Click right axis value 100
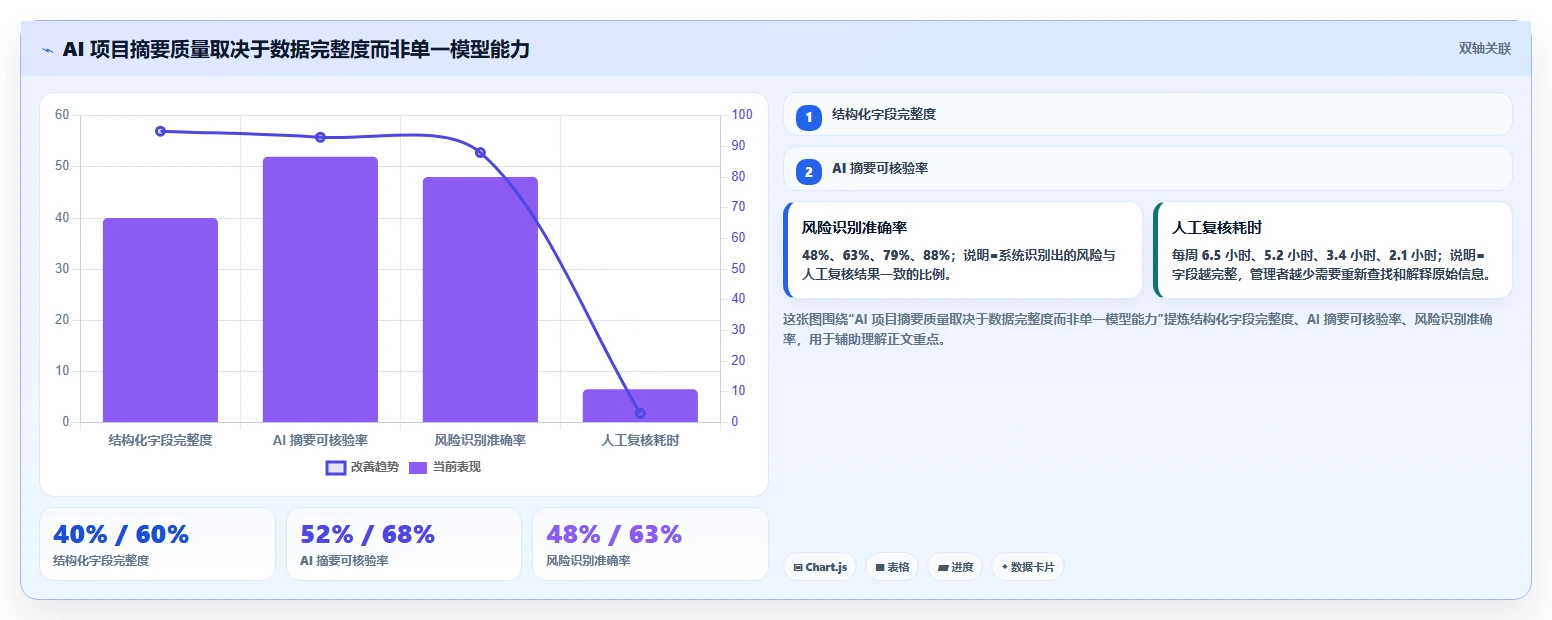This screenshot has height=620, width=1552. (x=742, y=115)
